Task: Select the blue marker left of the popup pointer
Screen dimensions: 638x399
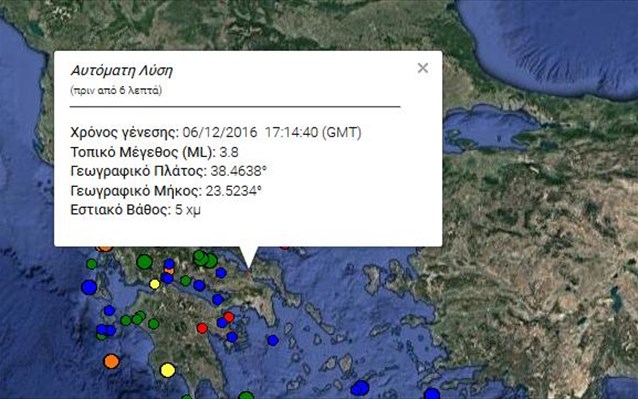Action: [x=221, y=273]
